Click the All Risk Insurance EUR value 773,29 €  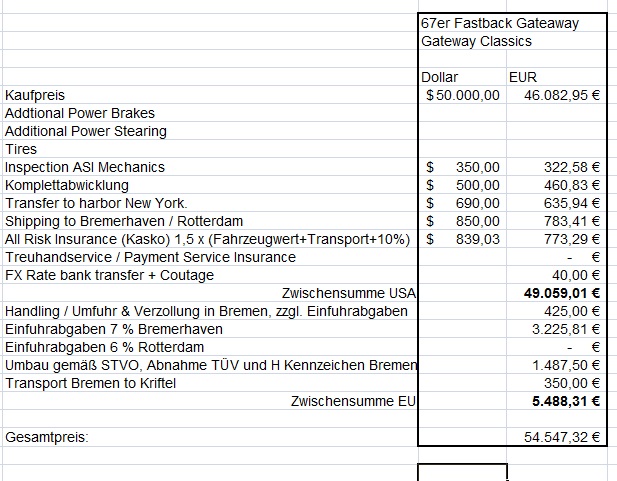[570, 239]
